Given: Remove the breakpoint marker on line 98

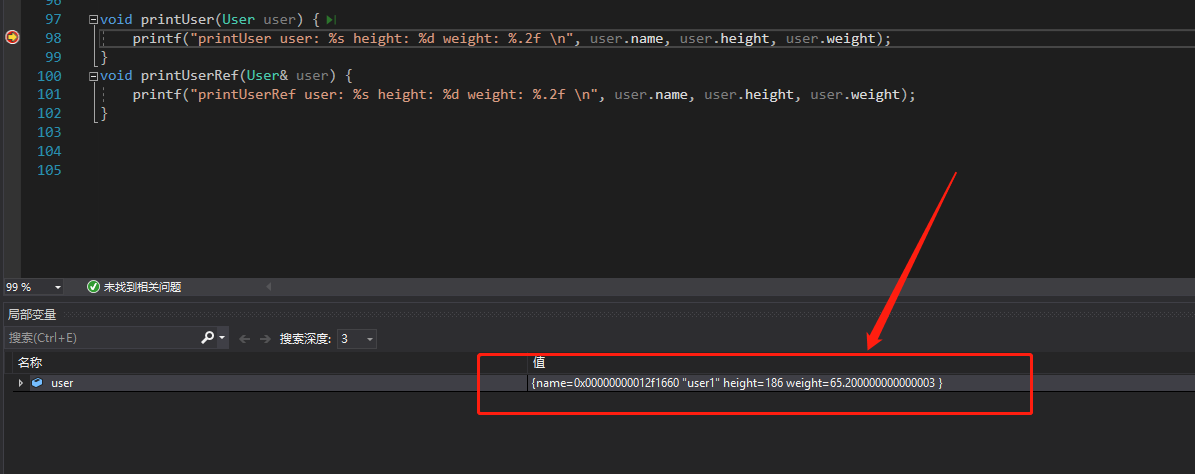Looking at the screenshot, I should point(11,37).
